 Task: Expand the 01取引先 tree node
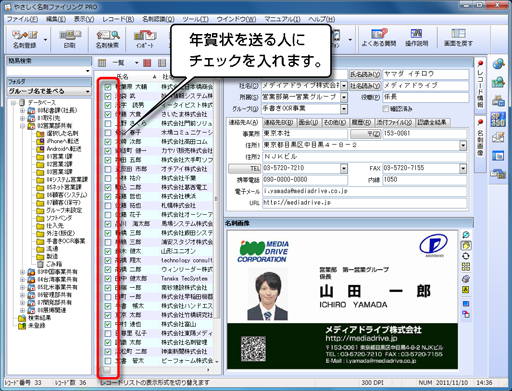(x=22, y=118)
